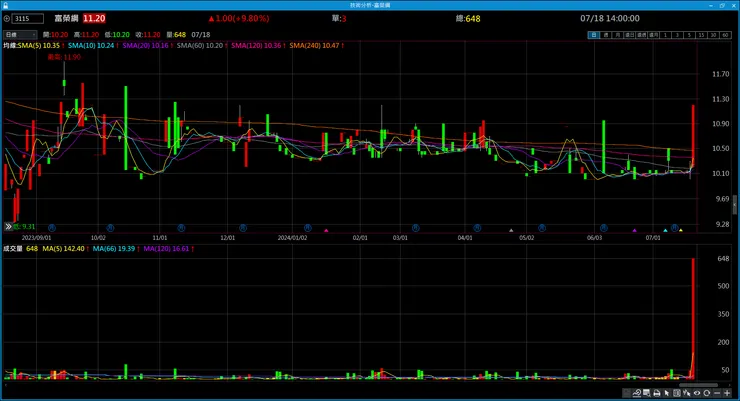
Task: Switch to the 60-minute chart tab
Action: coord(725,35)
